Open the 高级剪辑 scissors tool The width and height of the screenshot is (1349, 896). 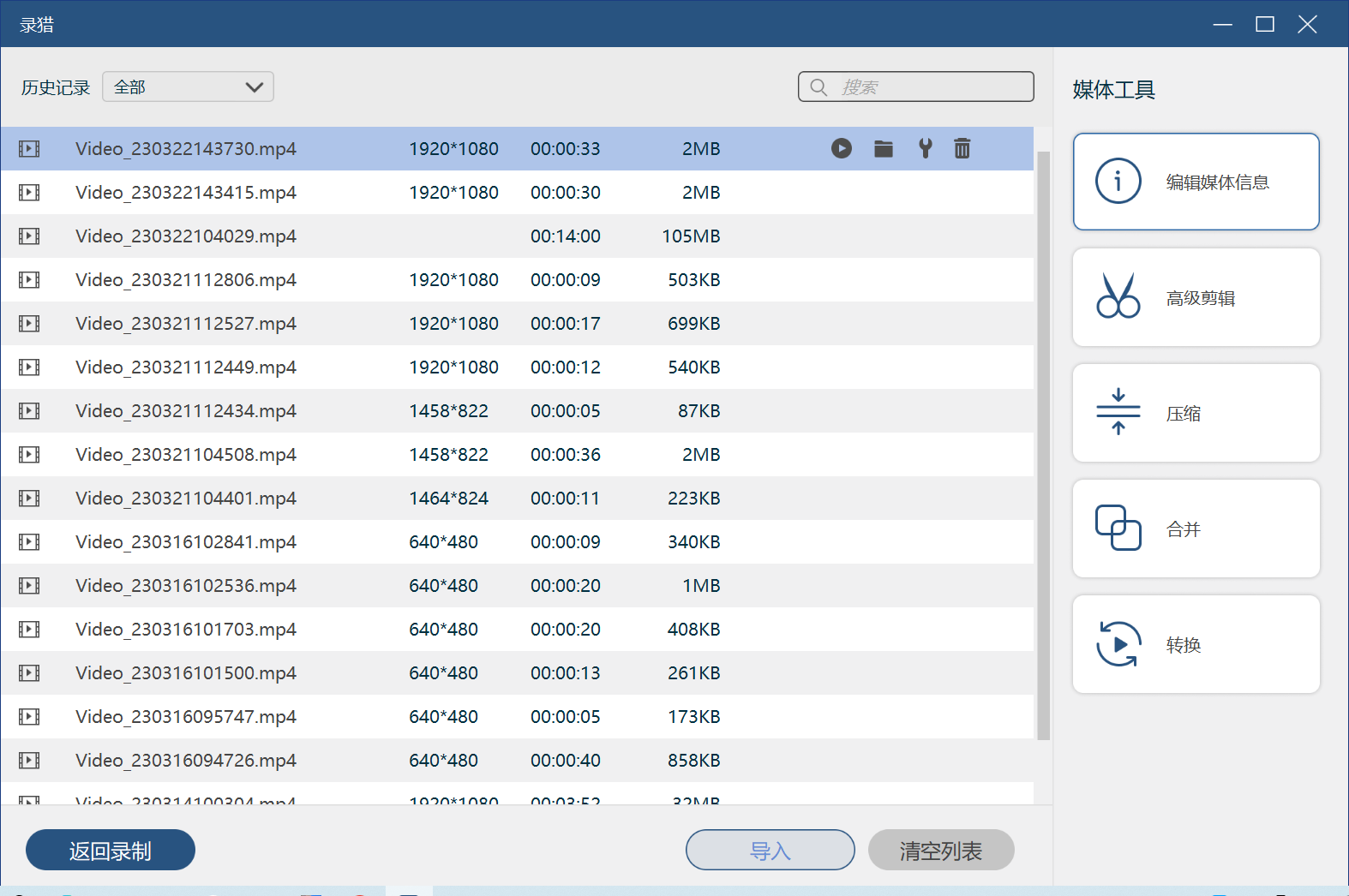click(x=1196, y=297)
